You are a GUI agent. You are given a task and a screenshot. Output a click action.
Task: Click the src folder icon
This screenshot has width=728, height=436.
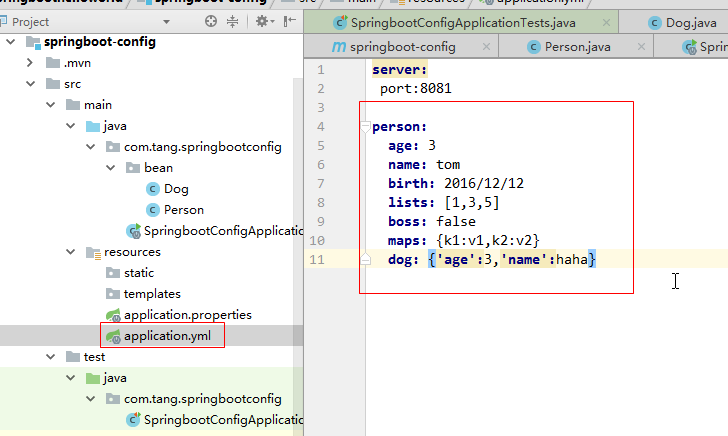click(53, 84)
